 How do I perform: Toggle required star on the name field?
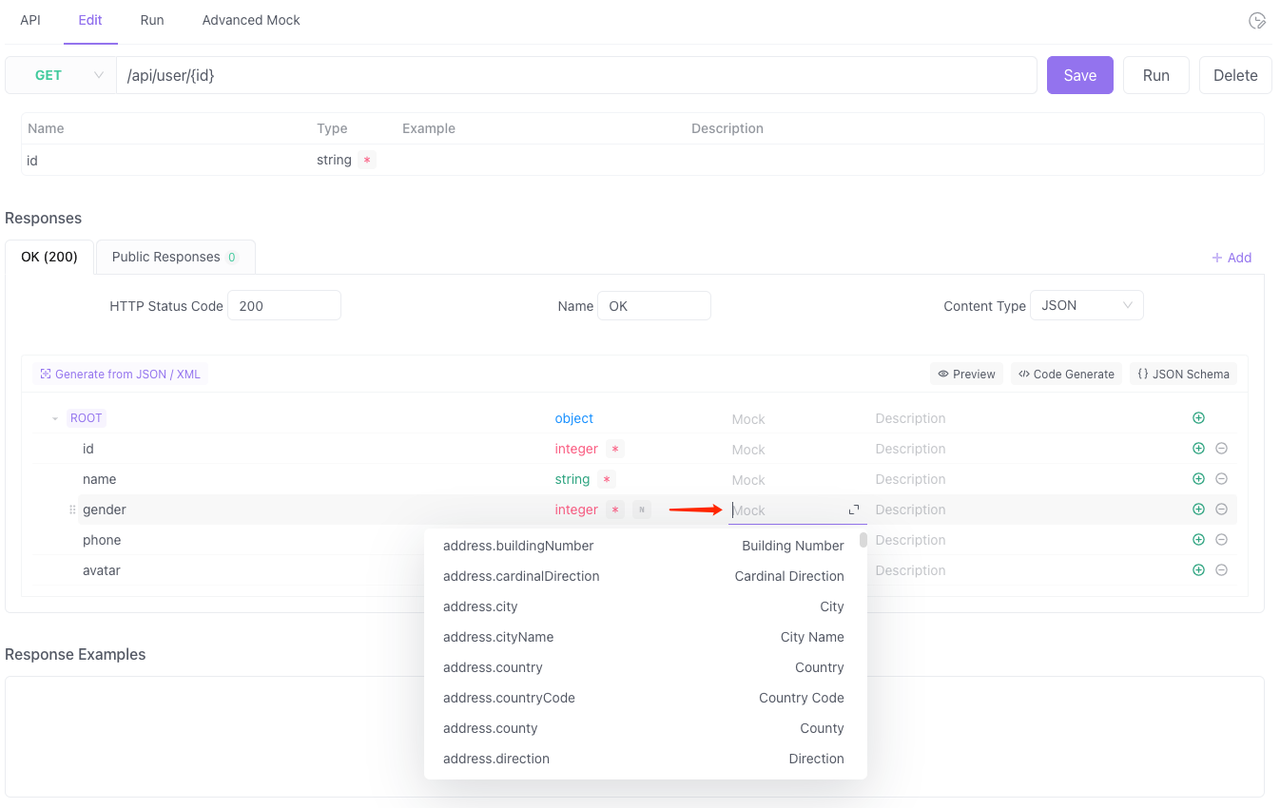607,480
